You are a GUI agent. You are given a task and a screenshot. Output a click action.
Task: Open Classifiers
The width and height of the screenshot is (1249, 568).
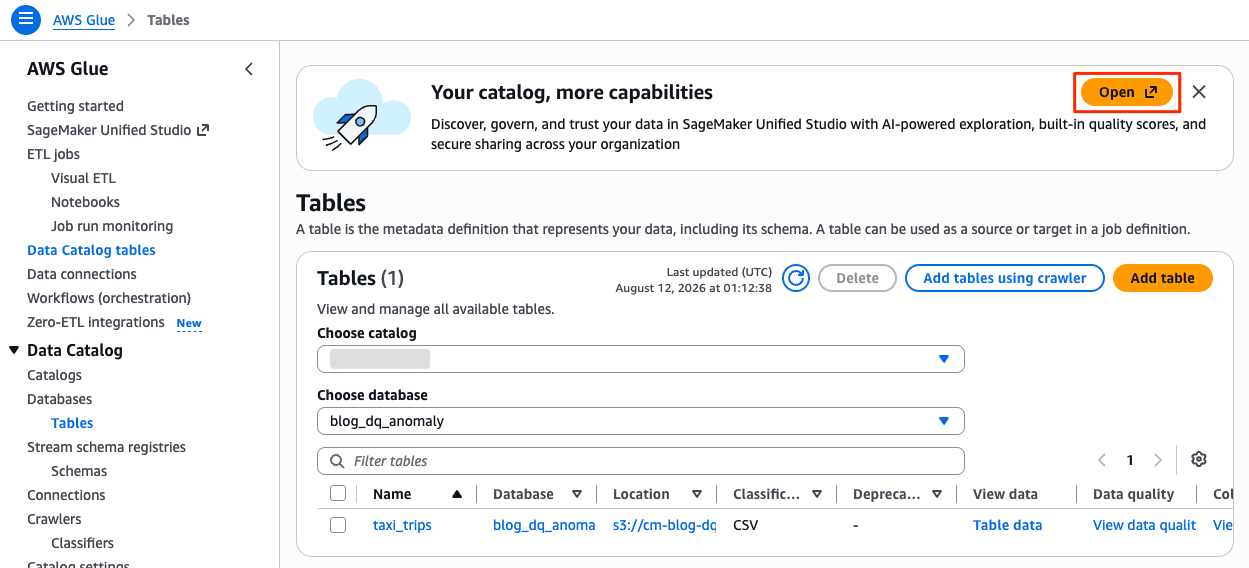point(82,543)
